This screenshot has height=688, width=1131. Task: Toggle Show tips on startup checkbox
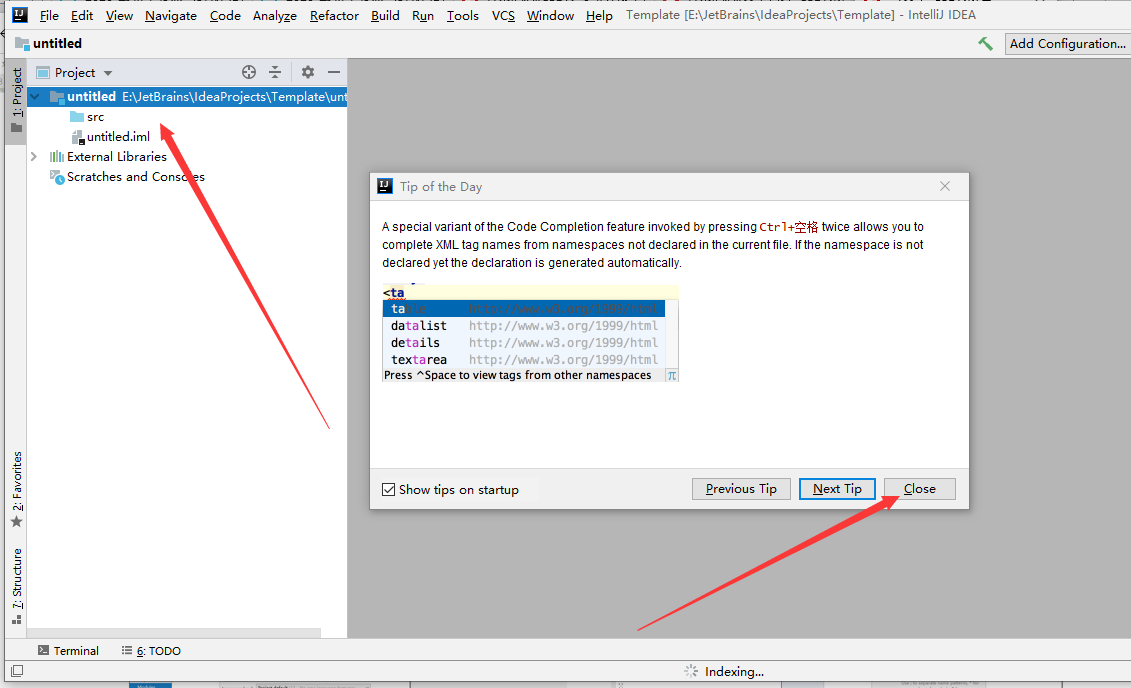tap(388, 490)
